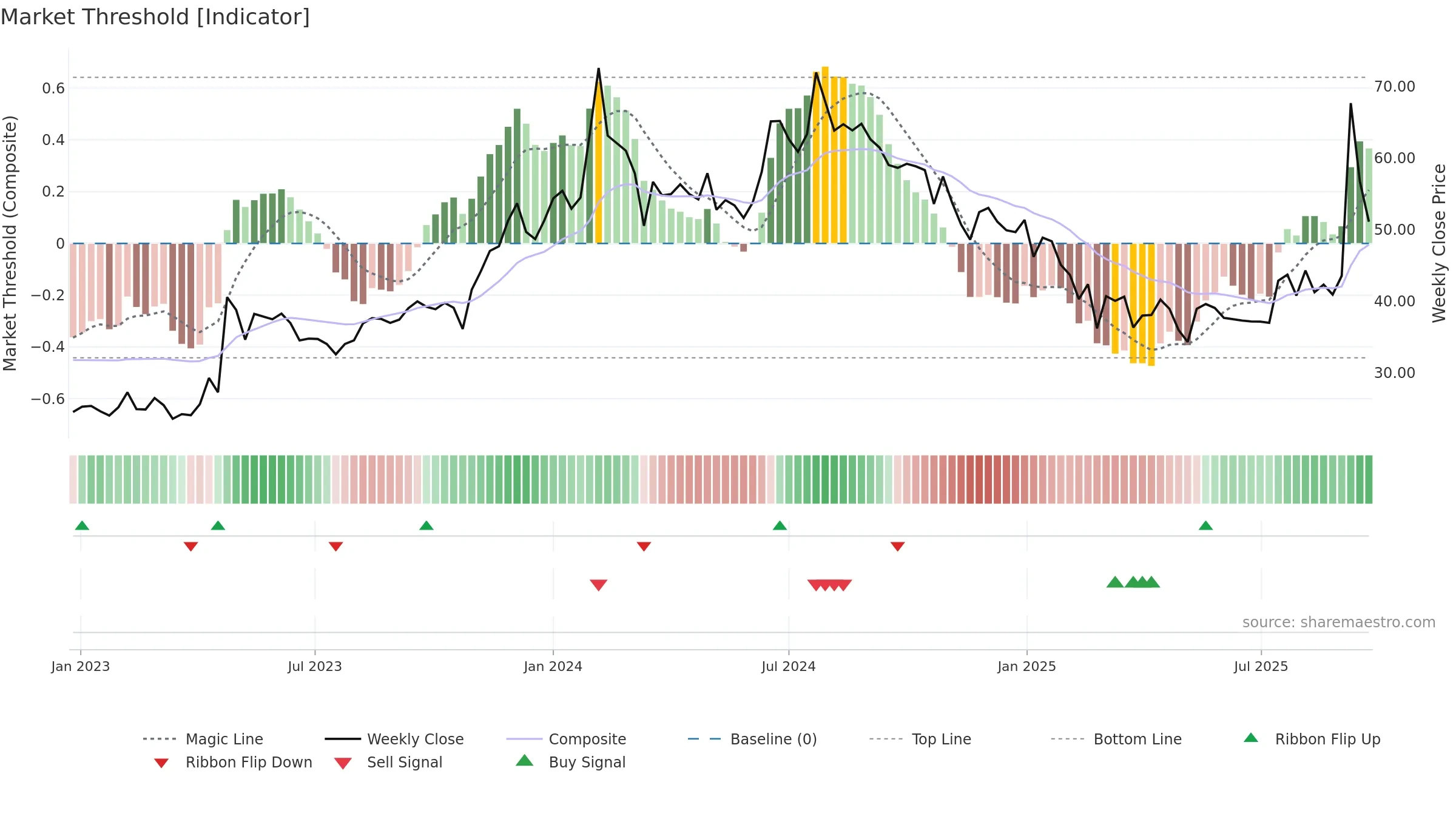Hide the Composite series via legend
Viewport: 1456px width, 819px height.
pyautogui.click(x=566, y=739)
